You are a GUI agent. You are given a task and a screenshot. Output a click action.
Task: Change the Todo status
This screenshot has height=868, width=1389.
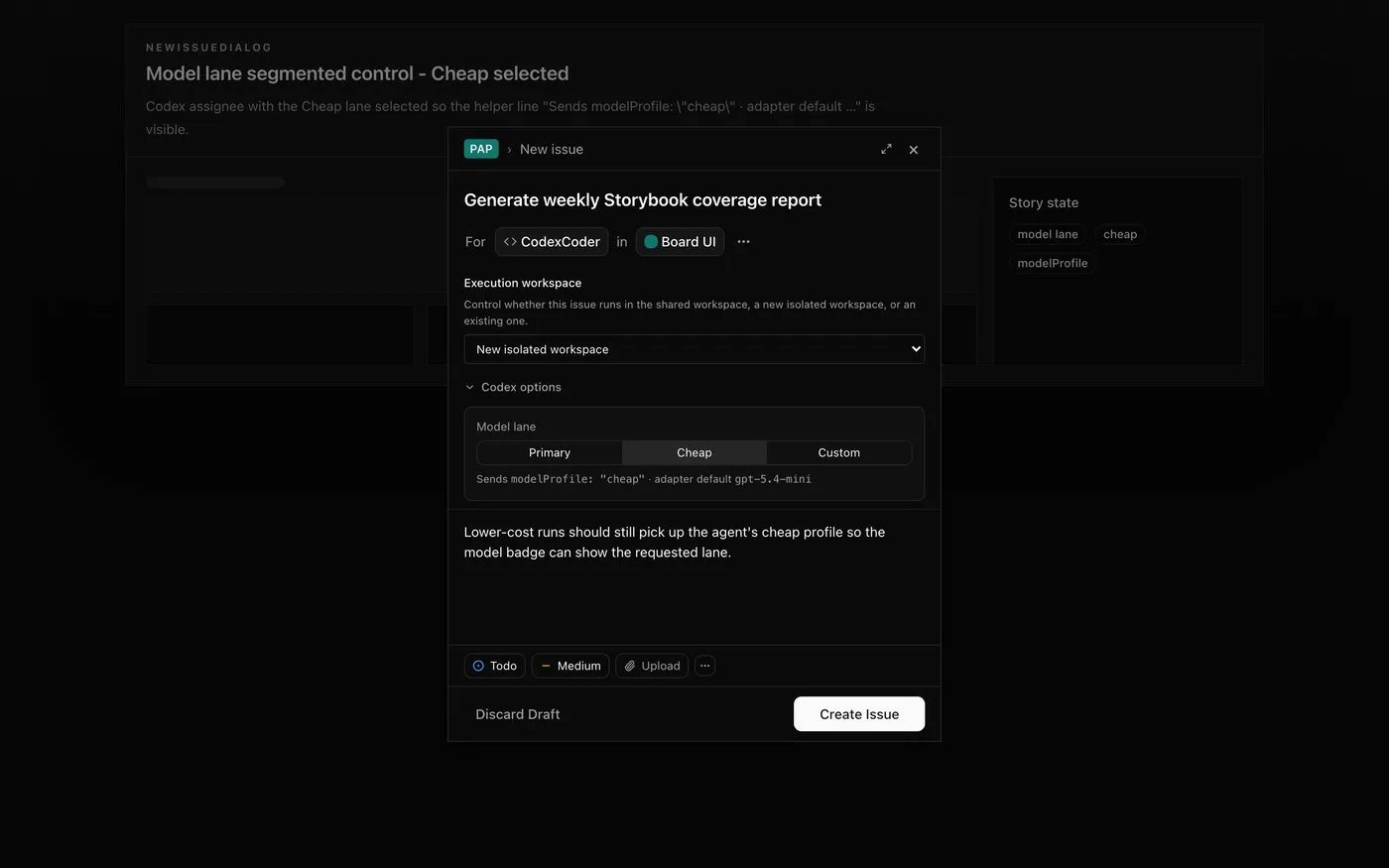pyautogui.click(x=494, y=666)
